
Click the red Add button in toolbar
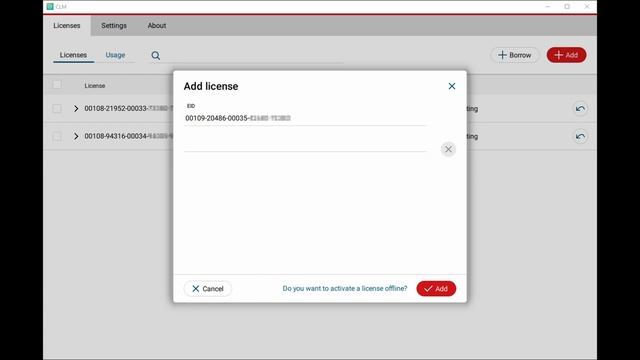[x=567, y=55]
